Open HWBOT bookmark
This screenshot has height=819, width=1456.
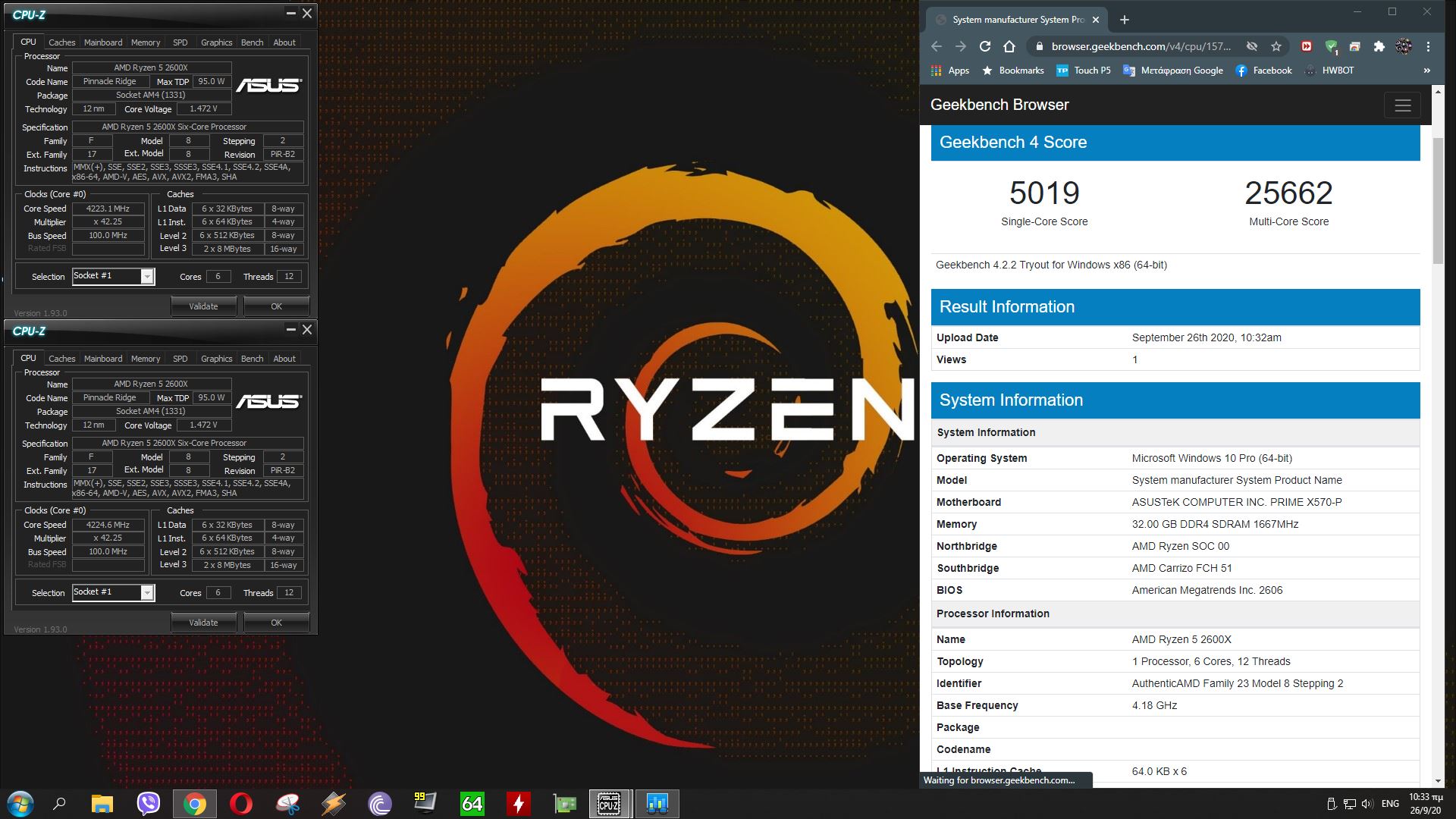pos(1329,71)
